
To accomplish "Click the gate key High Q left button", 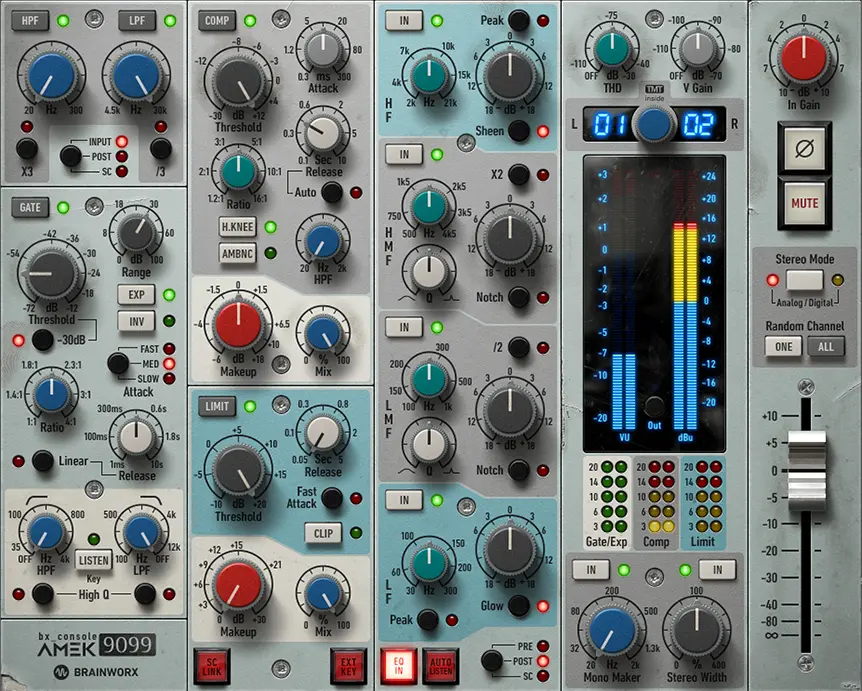I will pyautogui.click(x=42, y=594).
